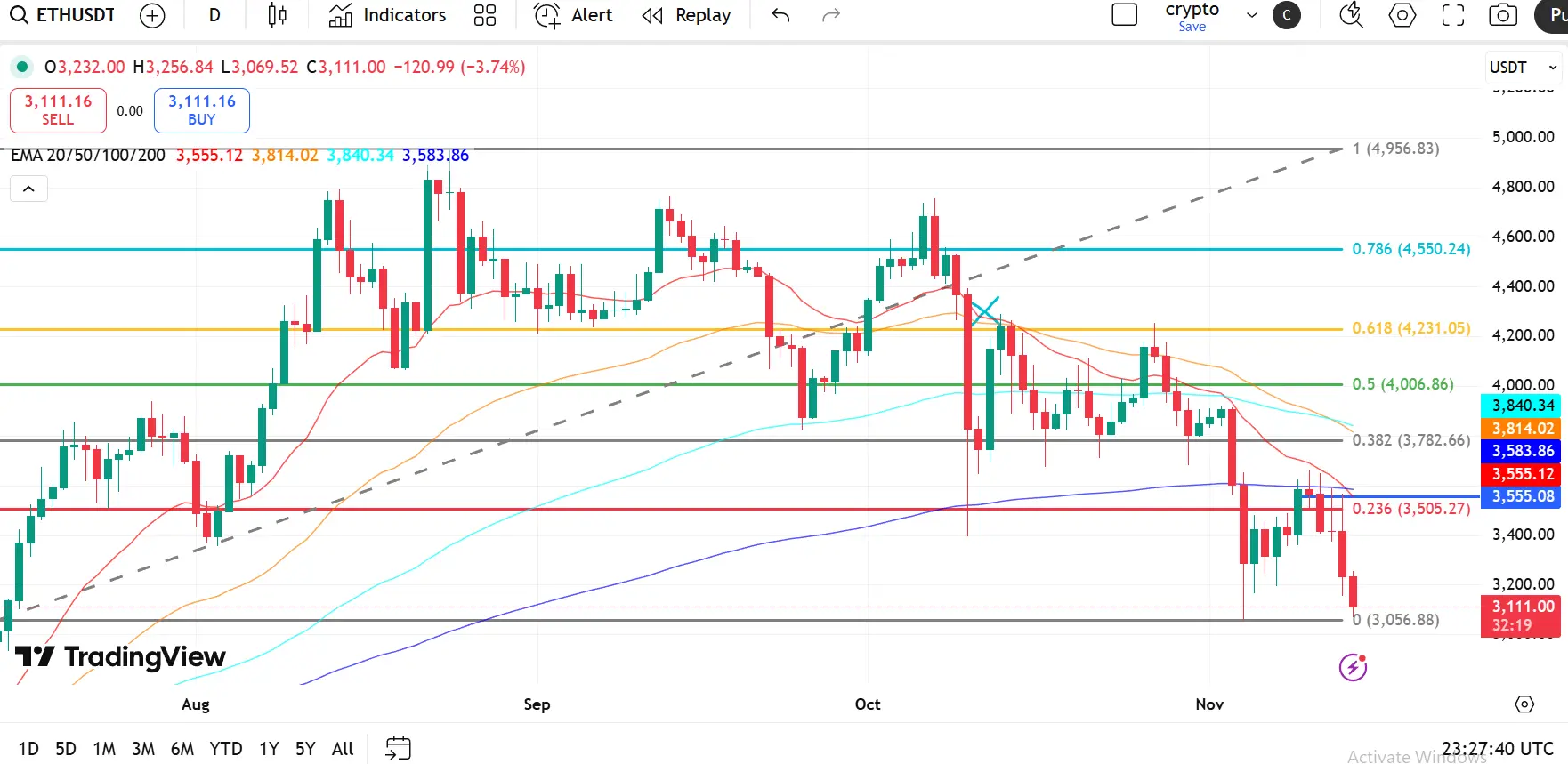Click the 23:27:40 UTC timezone clock
1568x764 pixels.
tap(1498, 749)
